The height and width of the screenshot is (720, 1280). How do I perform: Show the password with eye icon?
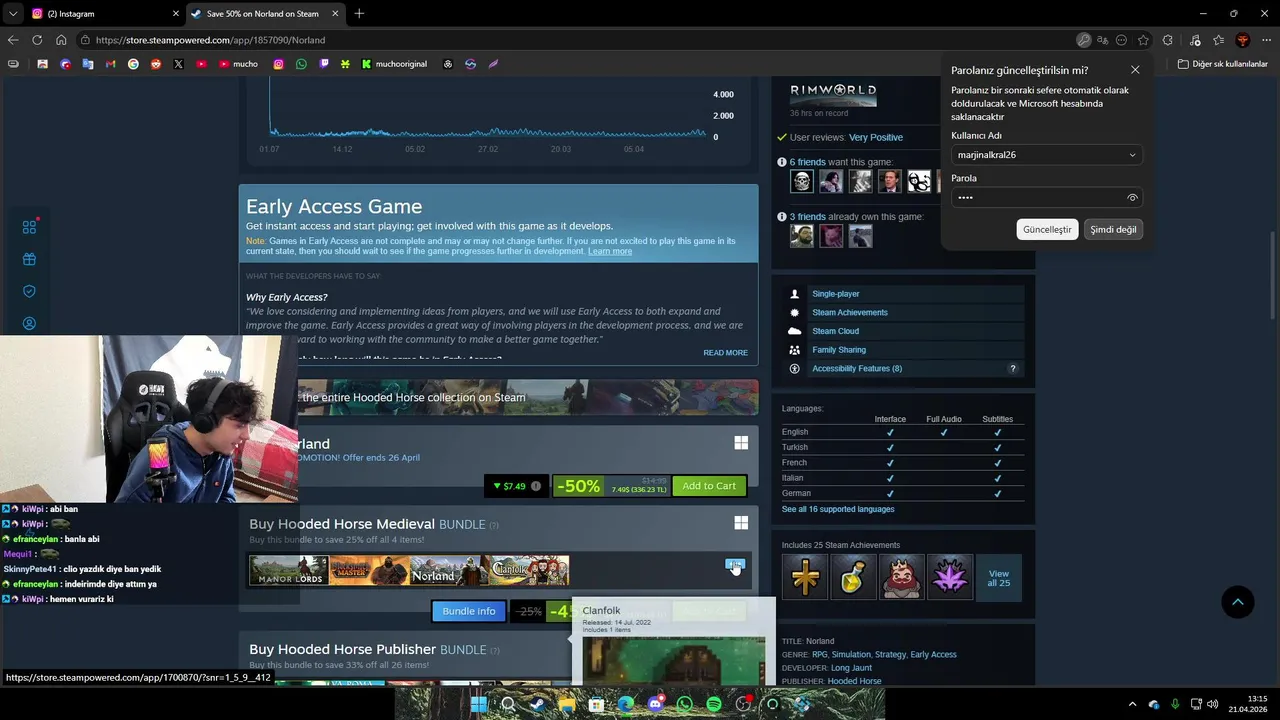1132,198
